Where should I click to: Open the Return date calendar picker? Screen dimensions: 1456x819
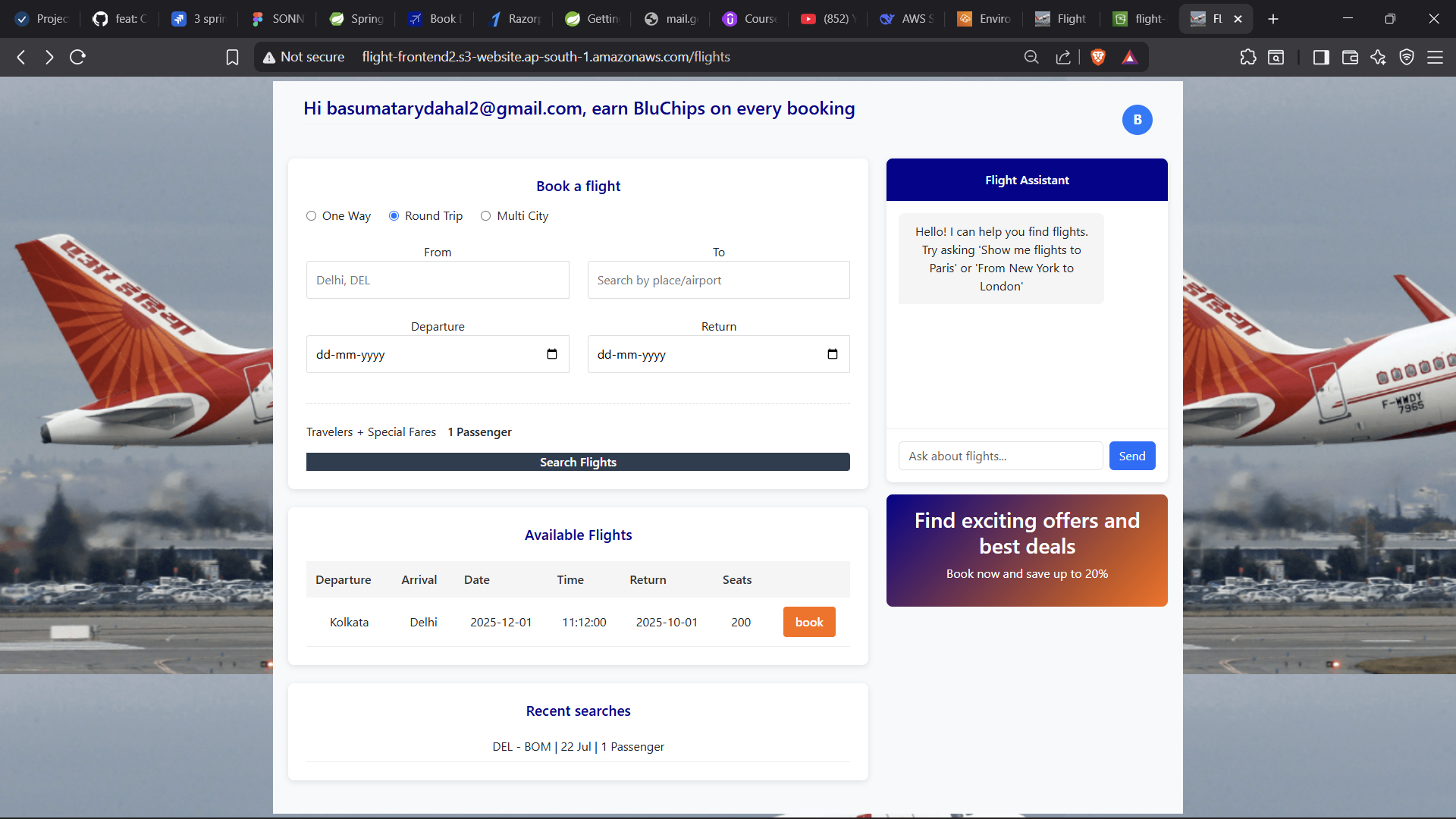tap(833, 354)
